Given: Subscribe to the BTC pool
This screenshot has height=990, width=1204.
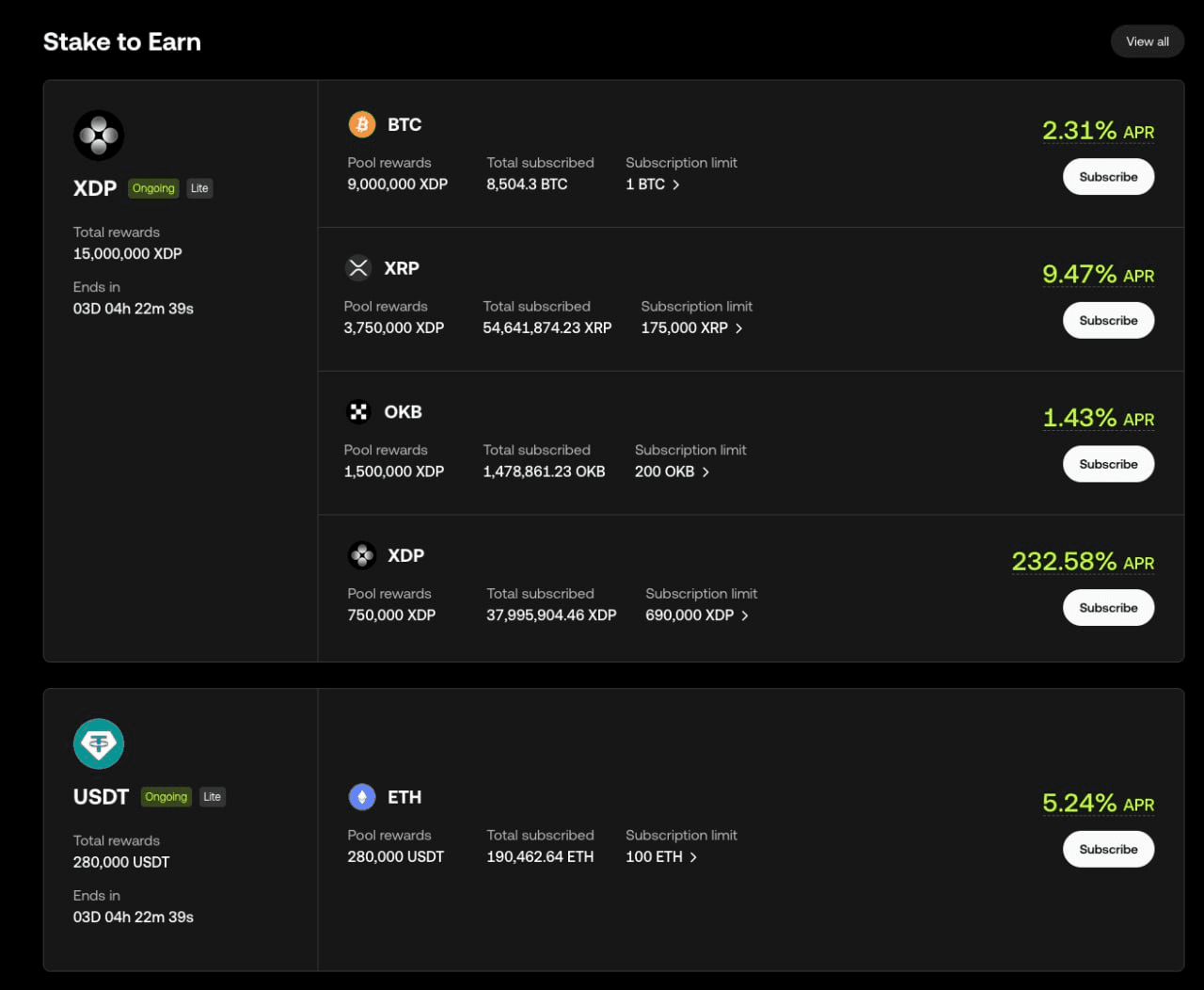Looking at the screenshot, I should (1108, 177).
